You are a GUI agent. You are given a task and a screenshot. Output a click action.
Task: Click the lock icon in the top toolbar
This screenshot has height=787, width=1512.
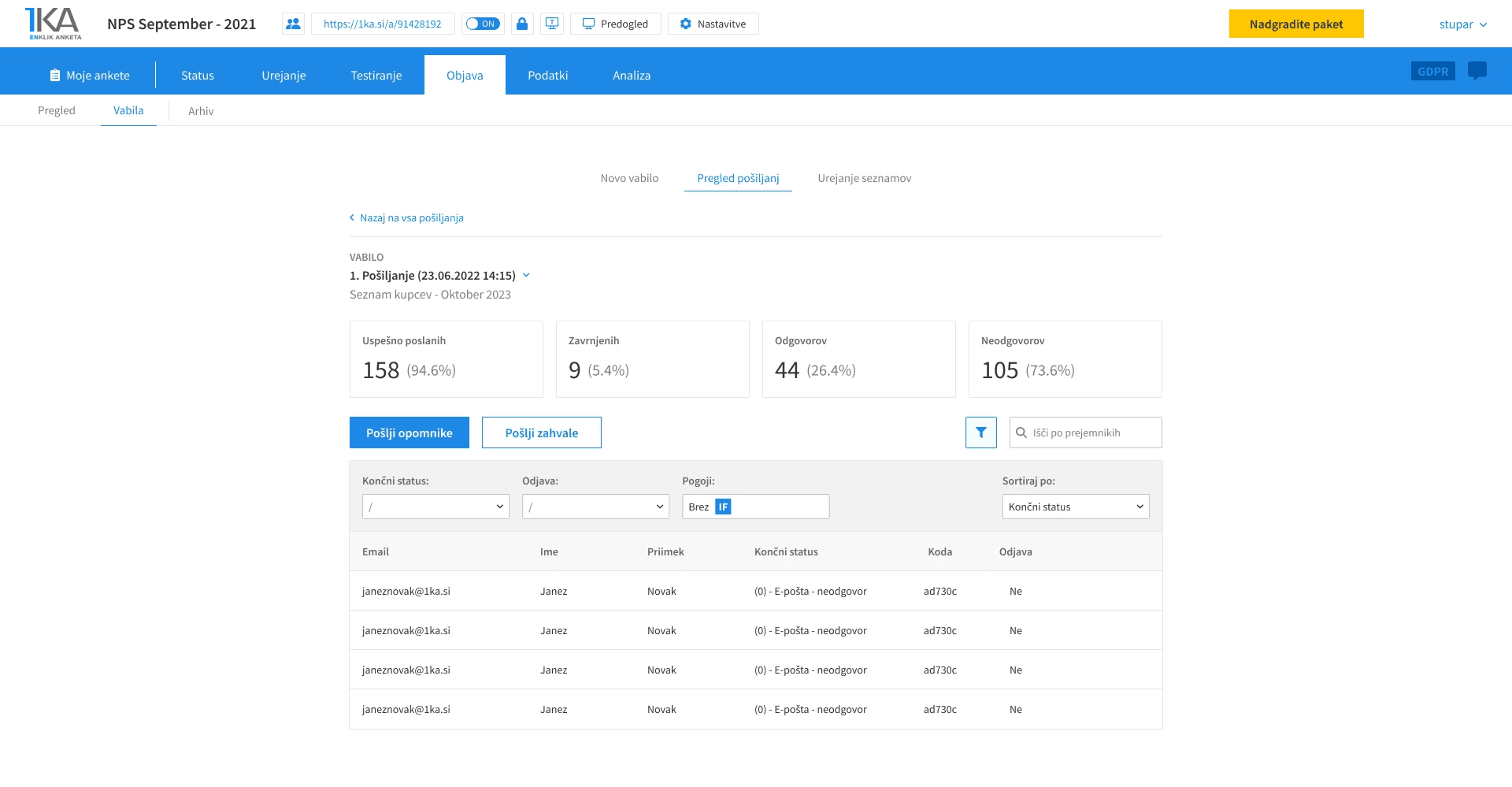tap(522, 24)
